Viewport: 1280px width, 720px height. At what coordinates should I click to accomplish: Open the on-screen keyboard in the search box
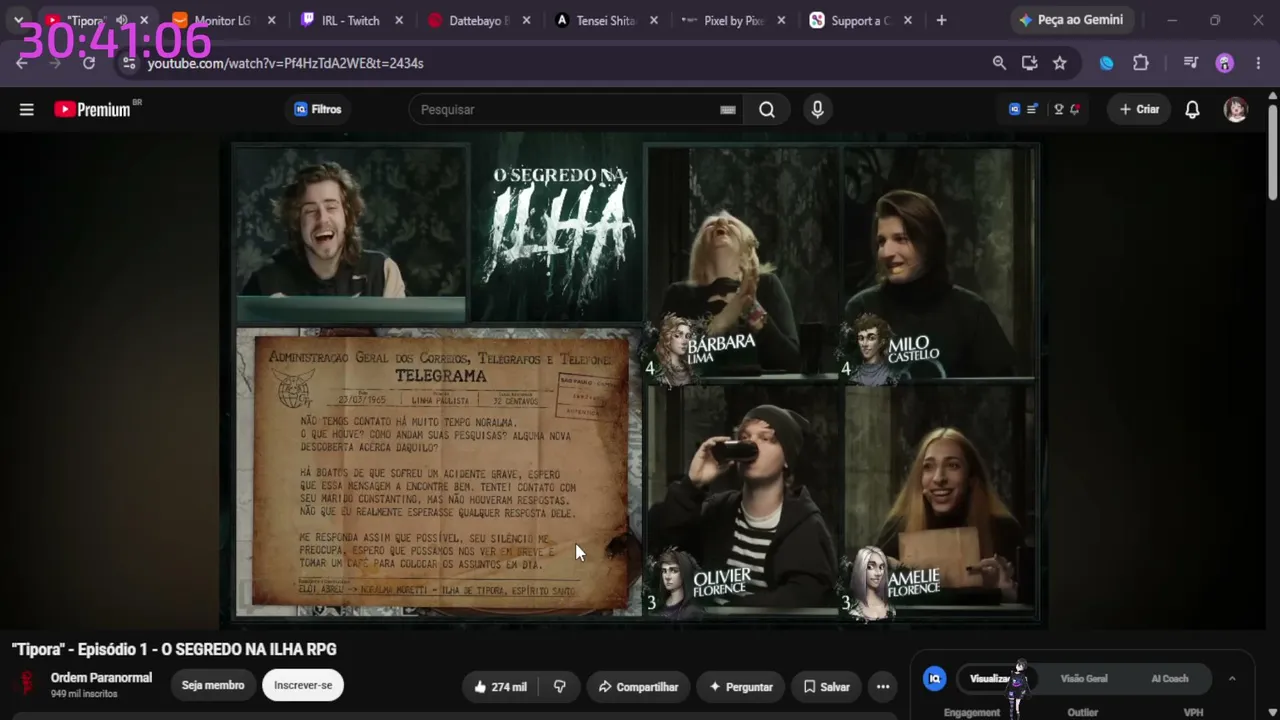[x=728, y=110]
